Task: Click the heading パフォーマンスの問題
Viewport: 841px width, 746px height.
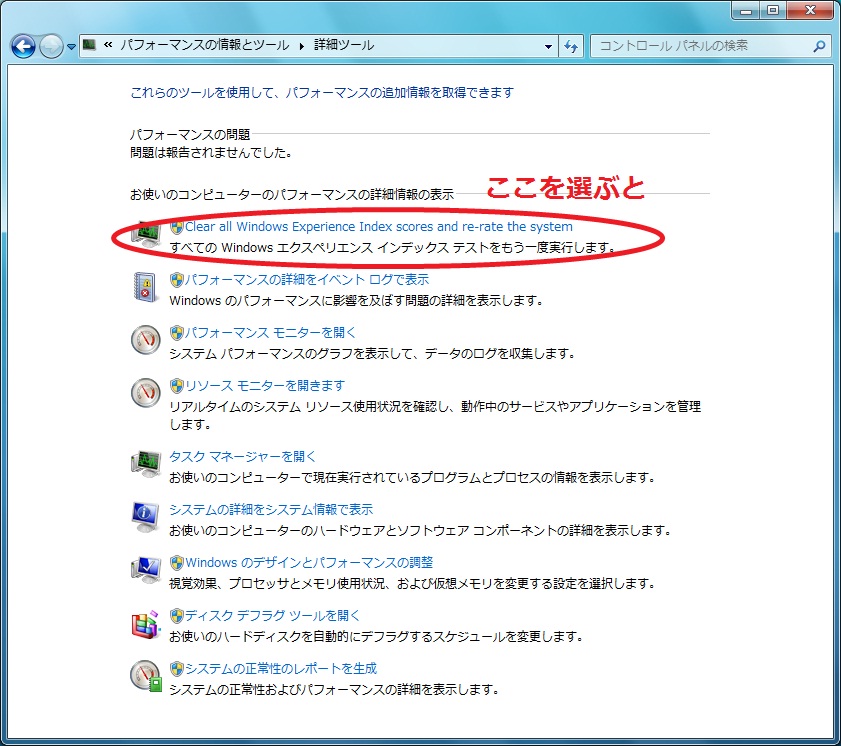Action: pyautogui.click(x=190, y=135)
